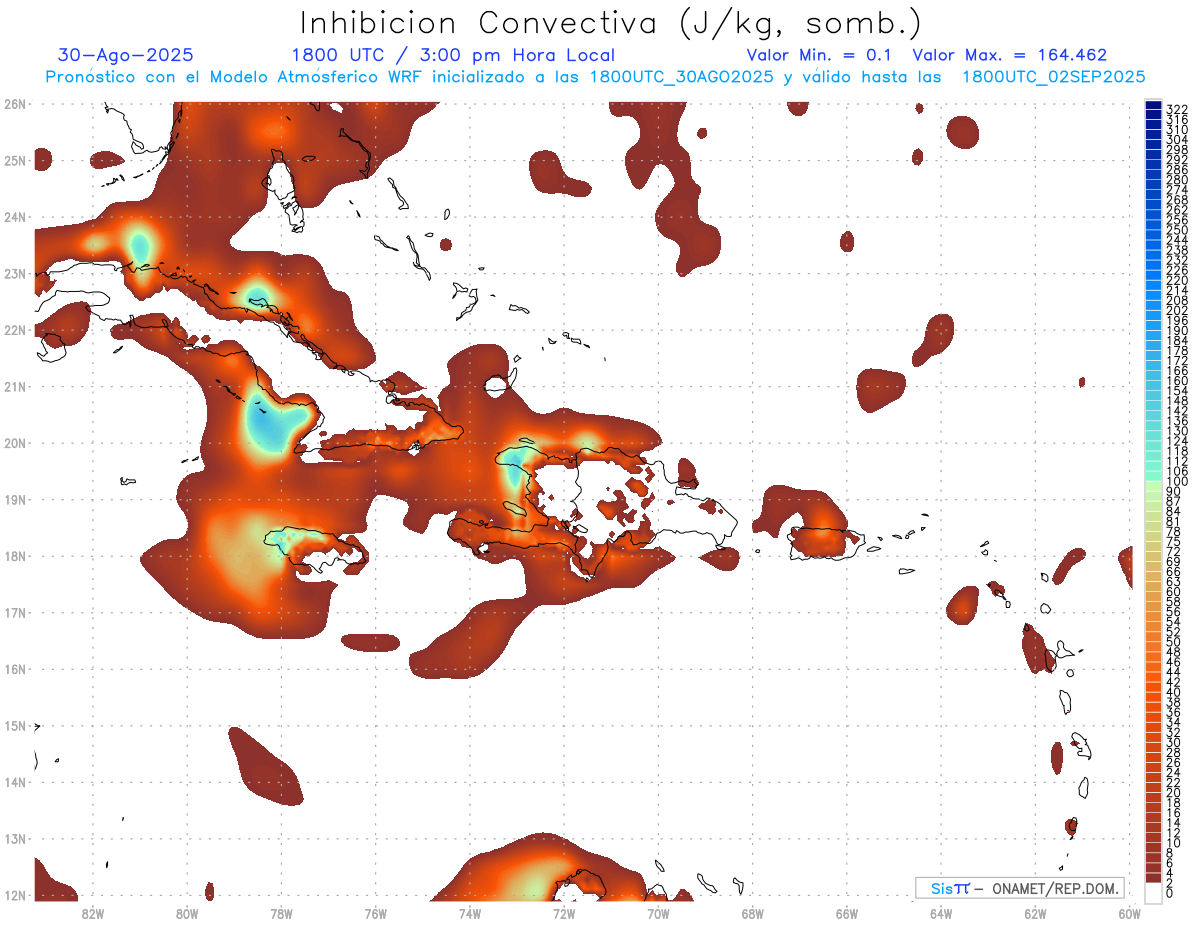Image resolution: width=1200 pixels, height=927 pixels.
Task: Click latitude label '24N'
Action: click(x=14, y=217)
